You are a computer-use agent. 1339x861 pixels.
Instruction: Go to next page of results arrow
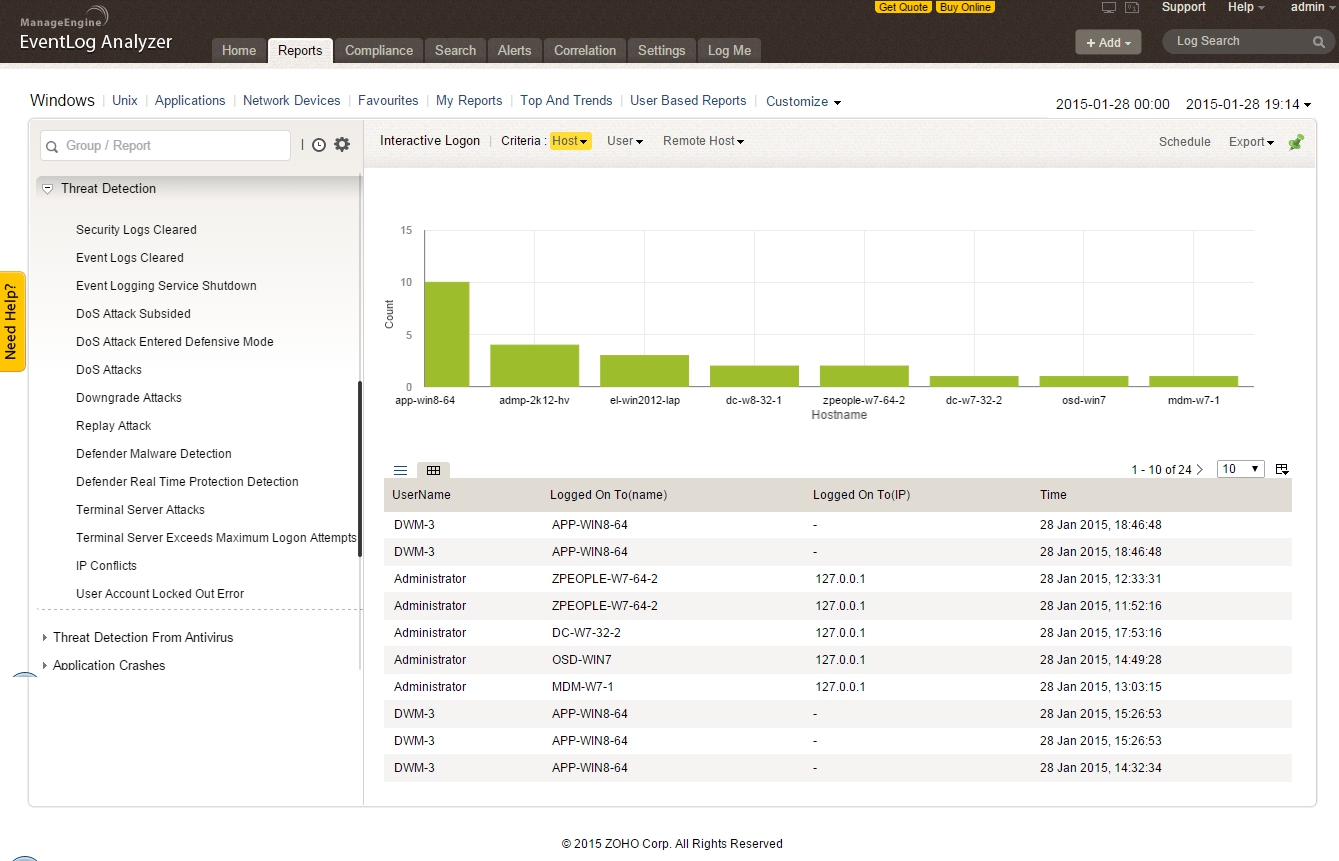[x=1200, y=469]
